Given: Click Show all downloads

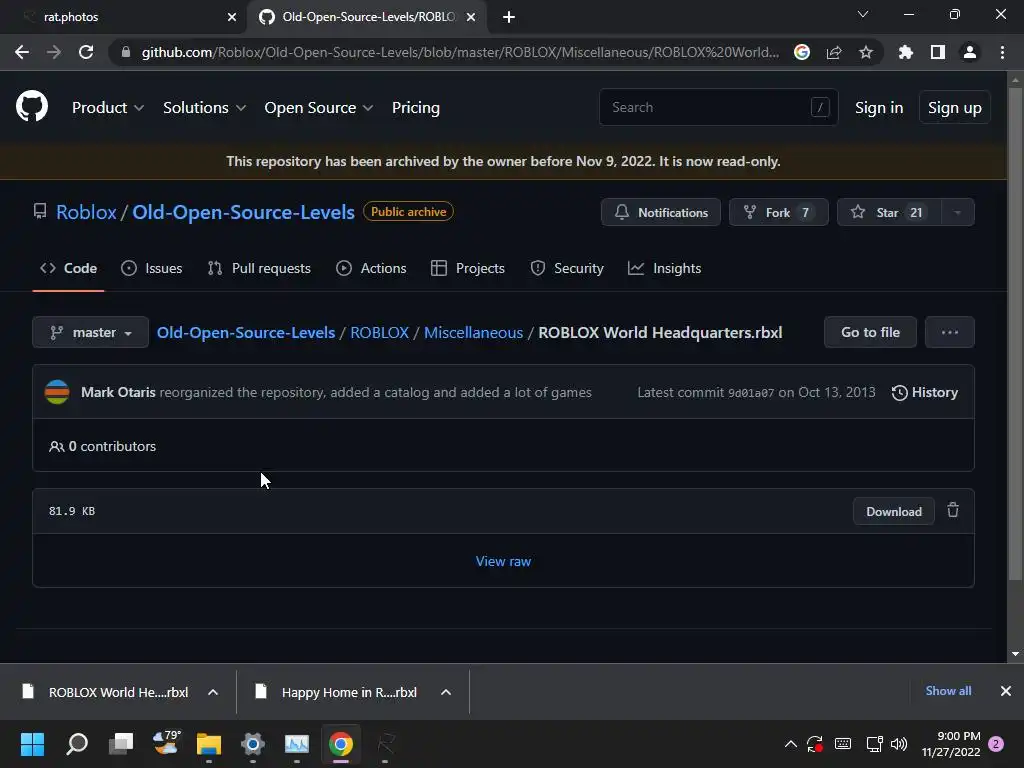Looking at the screenshot, I should (948, 691).
